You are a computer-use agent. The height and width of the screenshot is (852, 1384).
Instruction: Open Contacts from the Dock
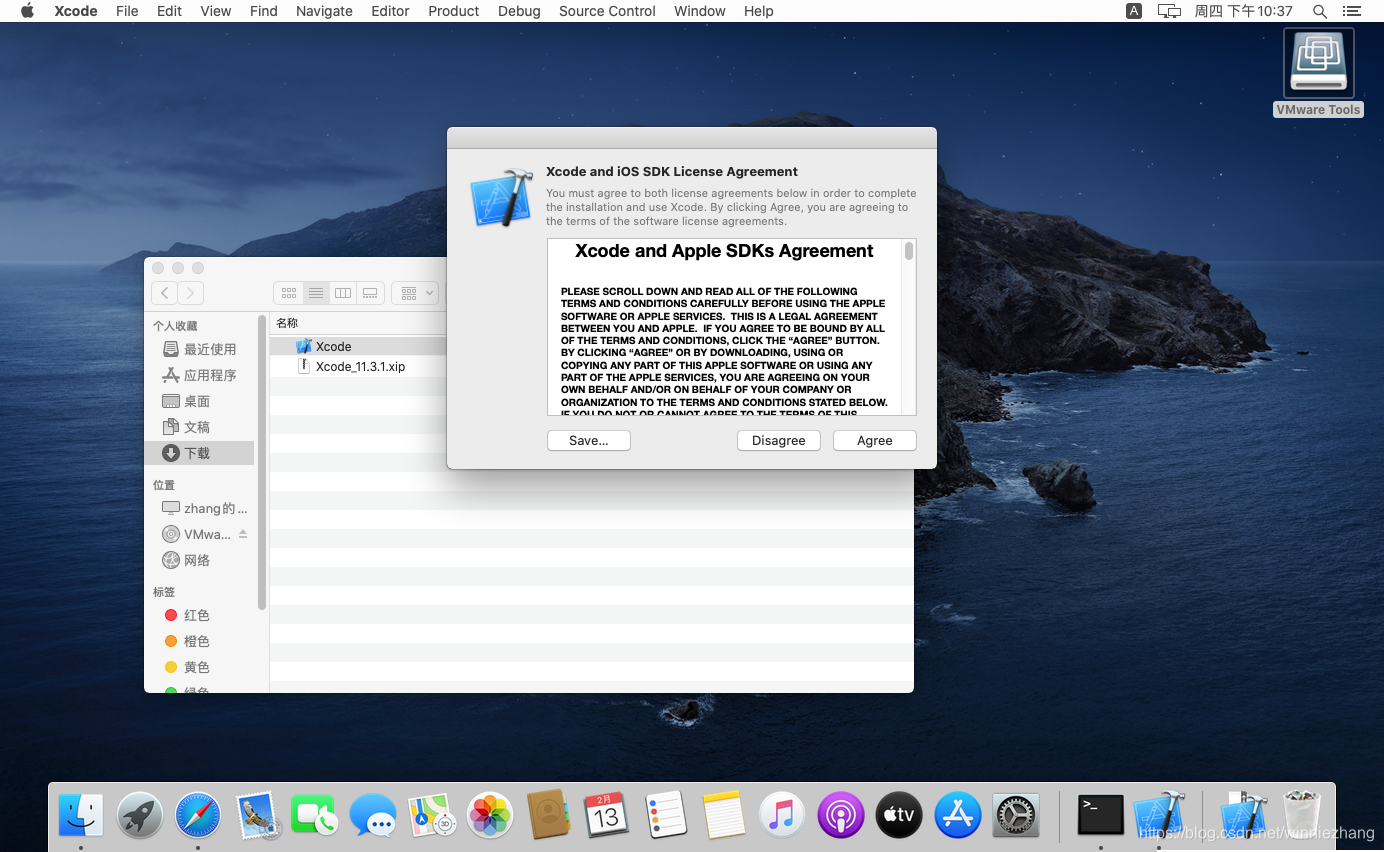pos(548,815)
